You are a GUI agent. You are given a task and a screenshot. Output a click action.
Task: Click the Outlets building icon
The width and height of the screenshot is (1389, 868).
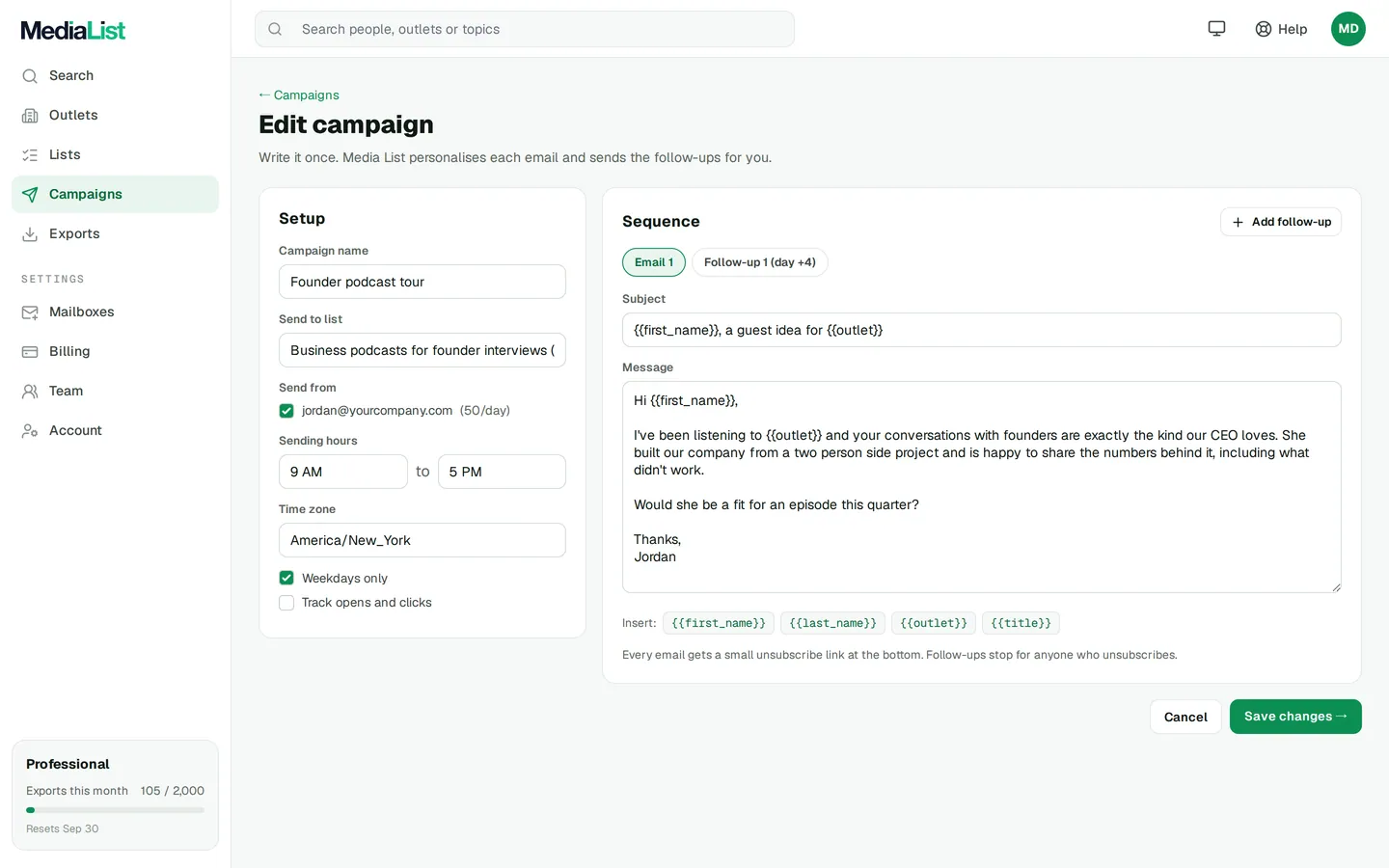pyautogui.click(x=30, y=116)
